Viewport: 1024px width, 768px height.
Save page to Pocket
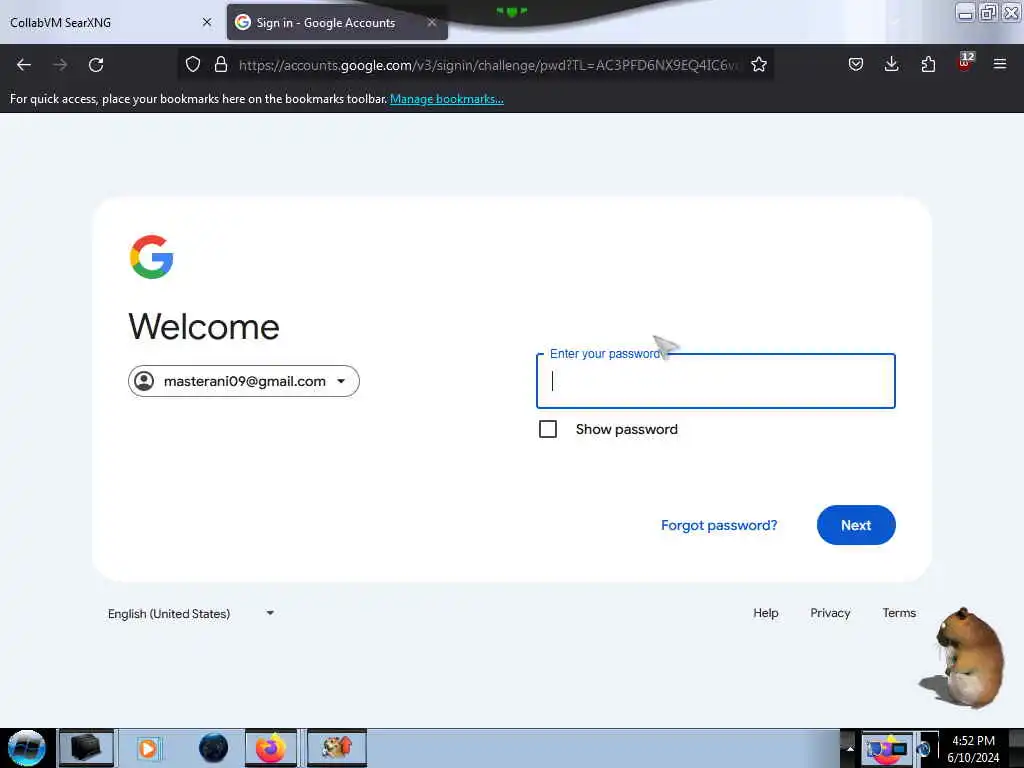856,64
